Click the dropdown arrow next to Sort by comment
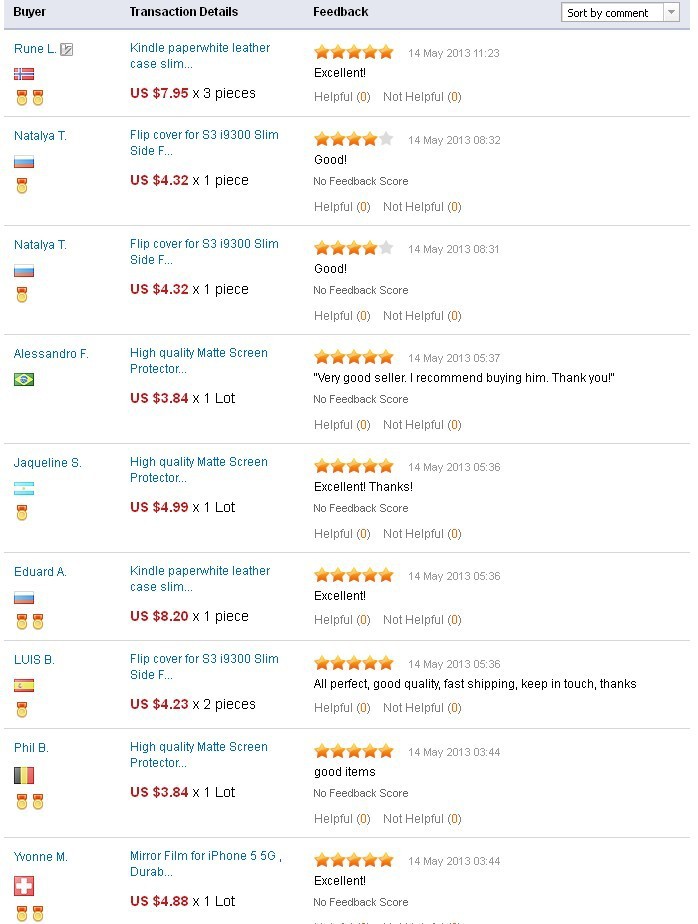698x924 pixels. (x=671, y=12)
